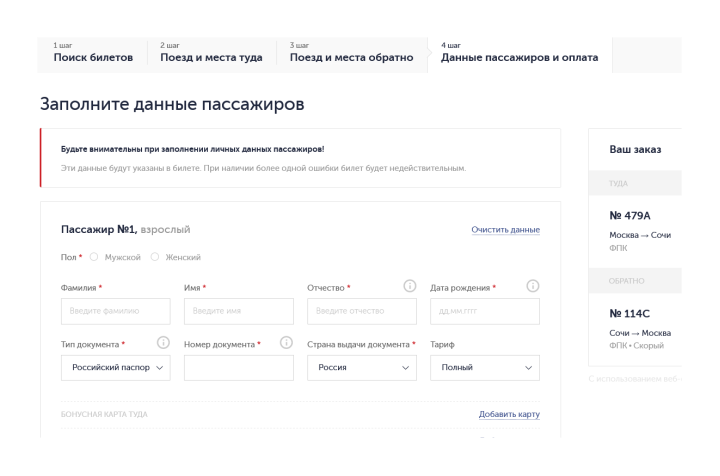Image resolution: width=720 pixels, height=476 pixels.
Task: Go to step 1 Поиск билетов
Action: tap(93, 54)
